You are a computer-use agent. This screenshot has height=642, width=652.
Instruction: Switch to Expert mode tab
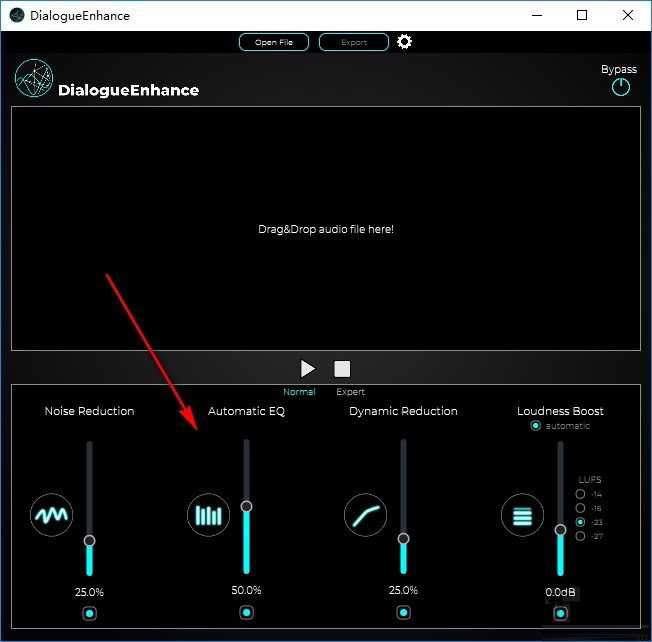click(350, 392)
